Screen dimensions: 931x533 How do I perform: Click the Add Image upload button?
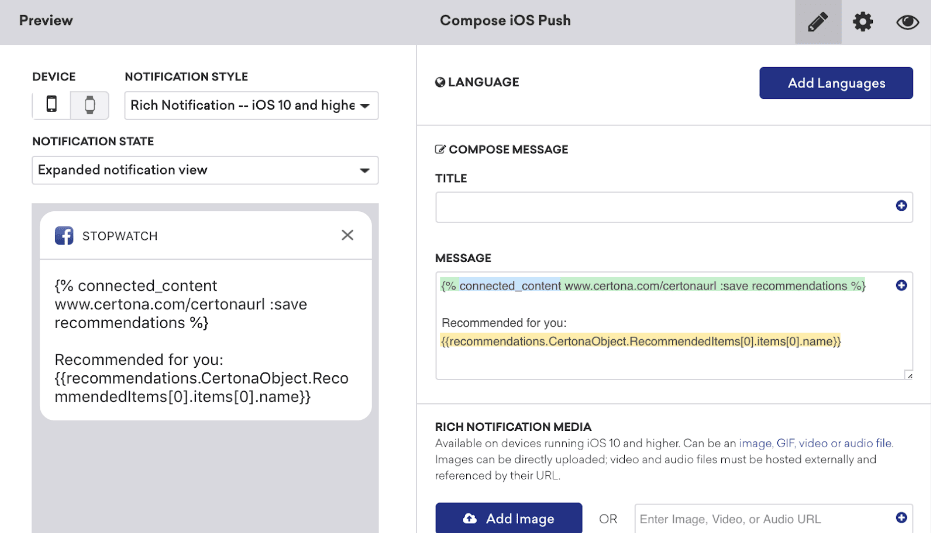click(x=508, y=518)
